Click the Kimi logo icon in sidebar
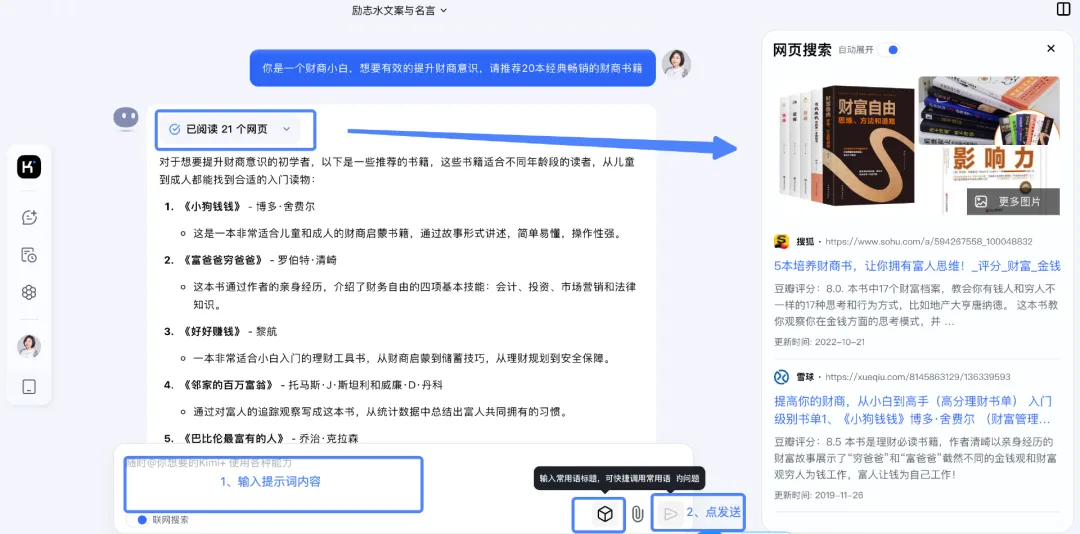The image size is (1080, 534). coord(29,167)
